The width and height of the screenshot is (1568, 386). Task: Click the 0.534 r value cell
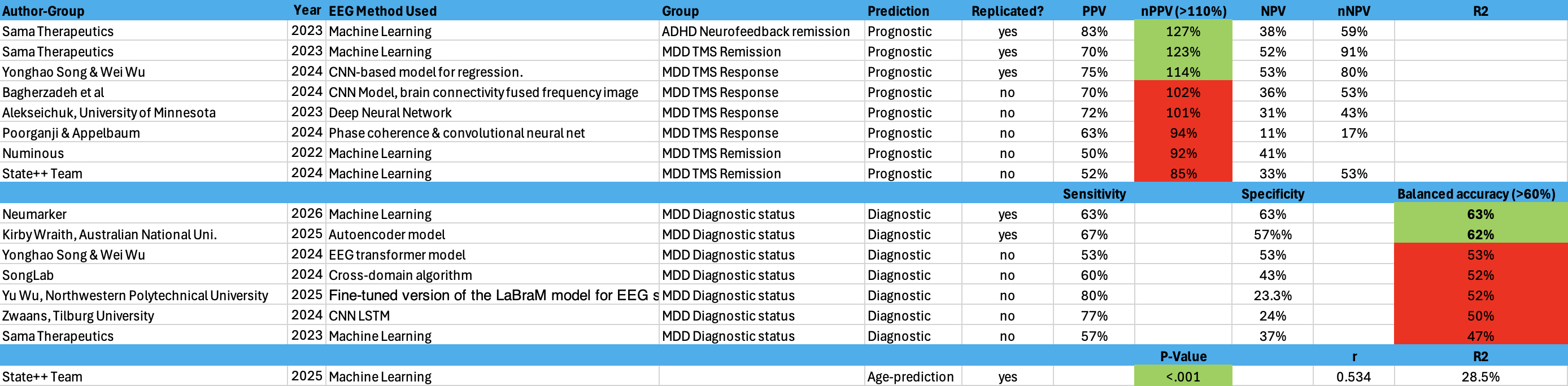tap(1353, 377)
